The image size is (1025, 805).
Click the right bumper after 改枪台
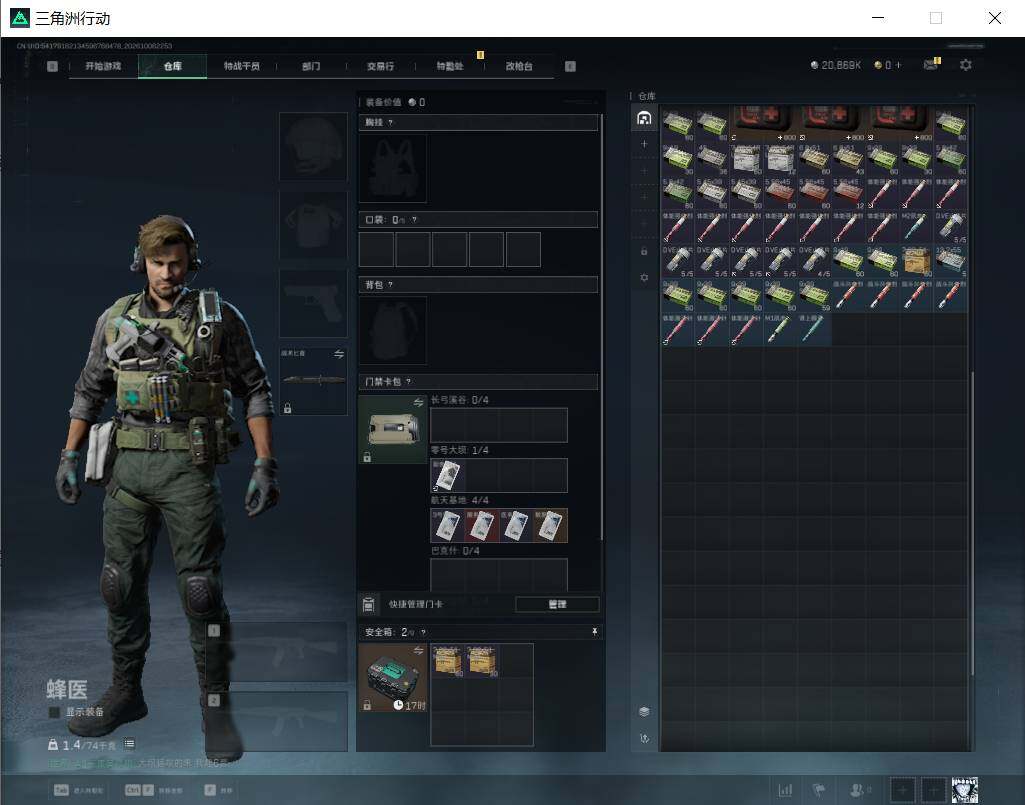pos(570,66)
